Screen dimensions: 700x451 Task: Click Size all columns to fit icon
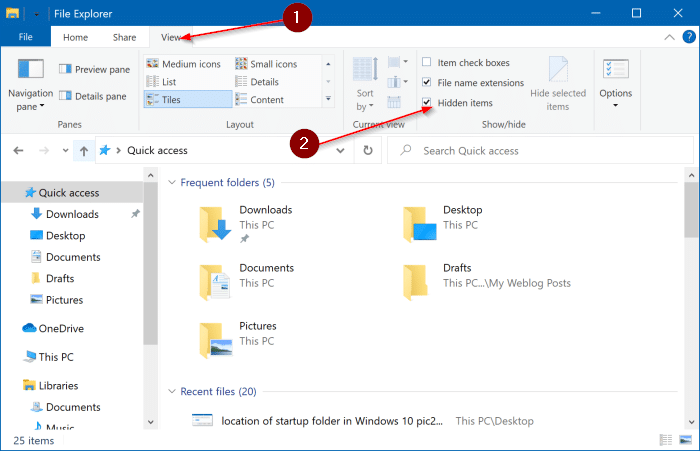pos(394,102)
